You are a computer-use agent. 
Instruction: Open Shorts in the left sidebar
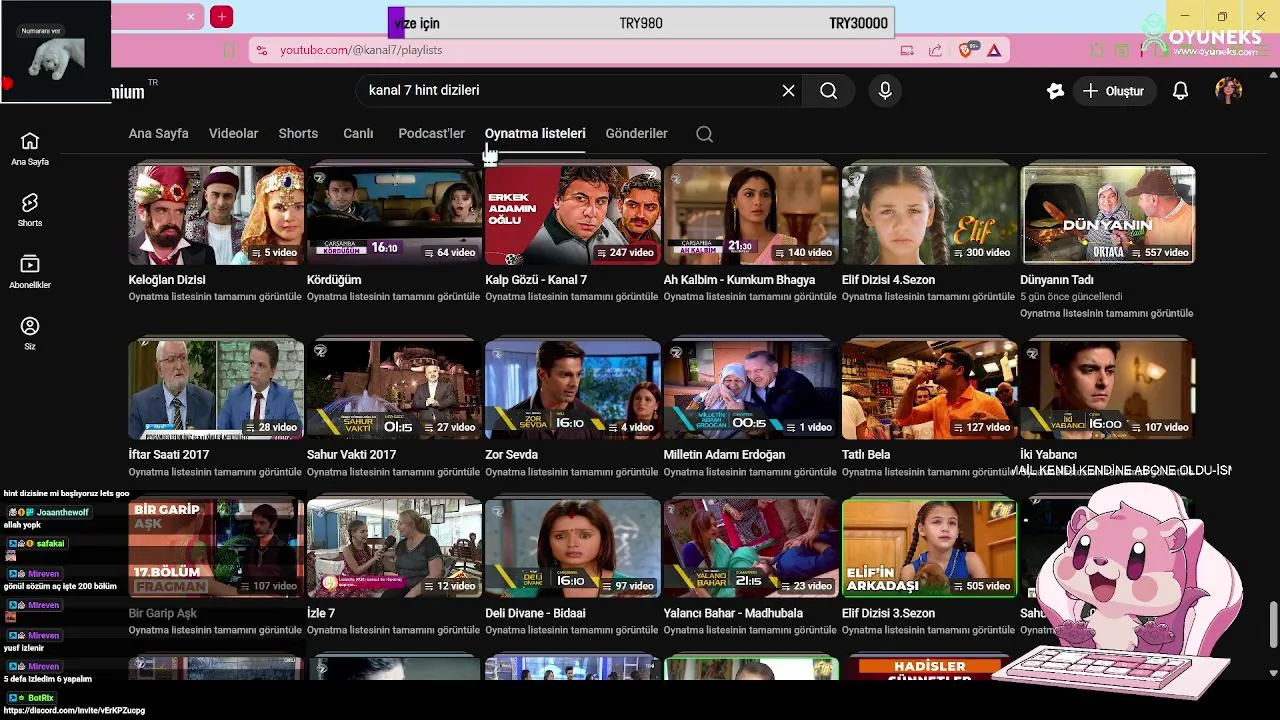click(30, 210)
